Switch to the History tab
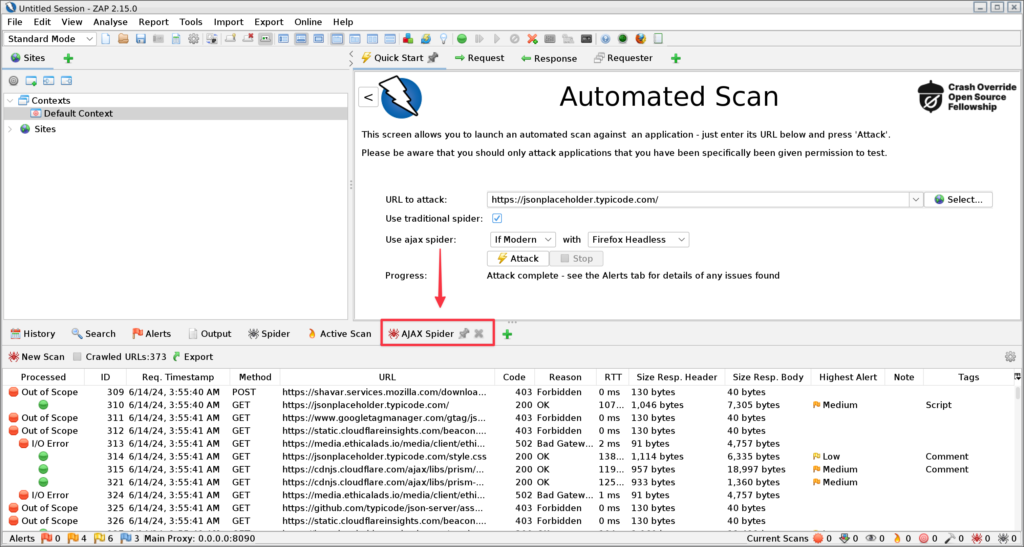1024x547 pixels. click(33, 334)
